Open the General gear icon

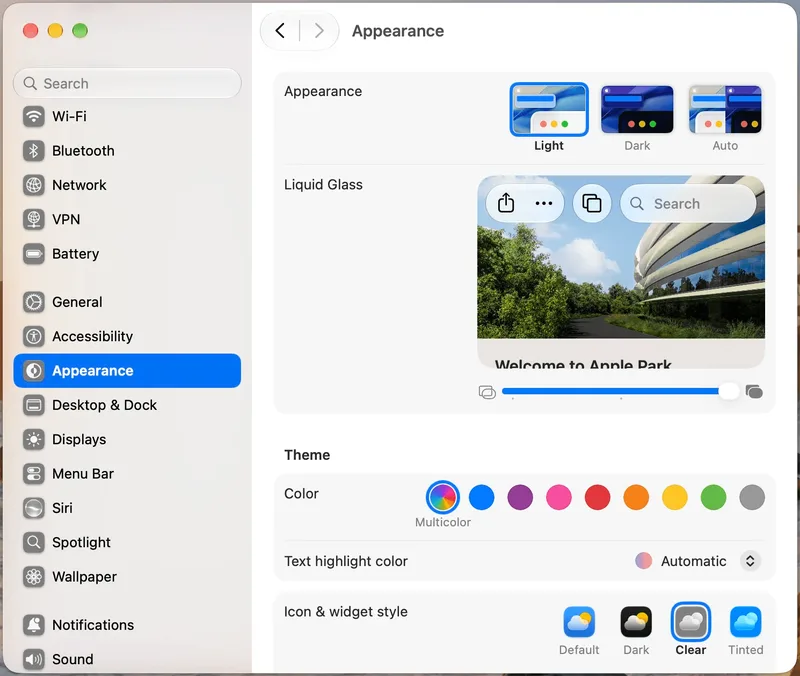34,302
